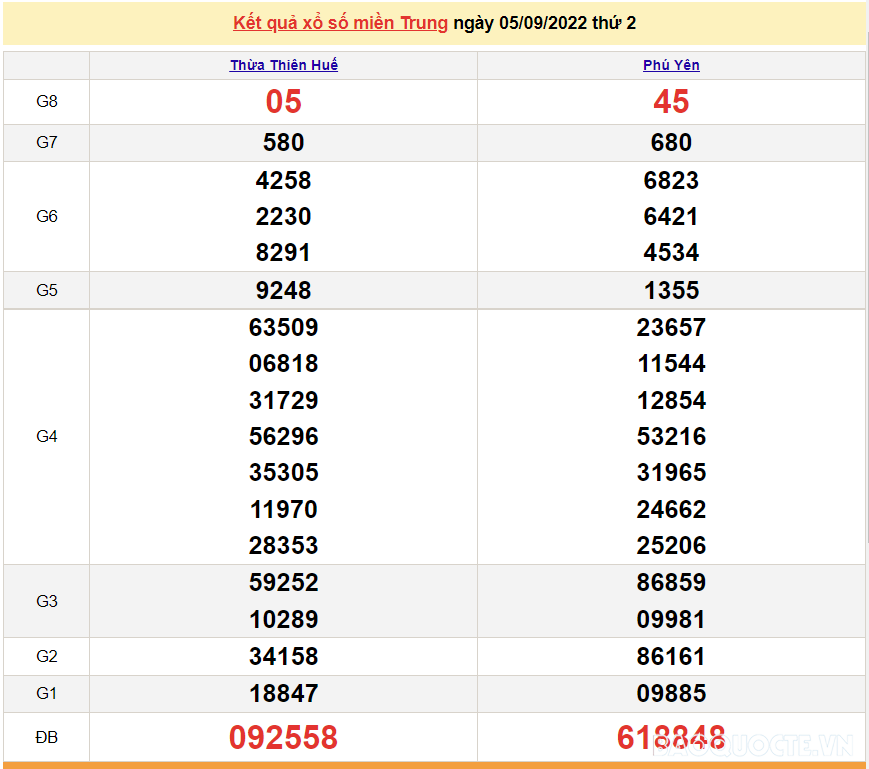Viewport: 869px width, 769px height.
Task: Select the G8 prize number 45
Action: (671, 101)
